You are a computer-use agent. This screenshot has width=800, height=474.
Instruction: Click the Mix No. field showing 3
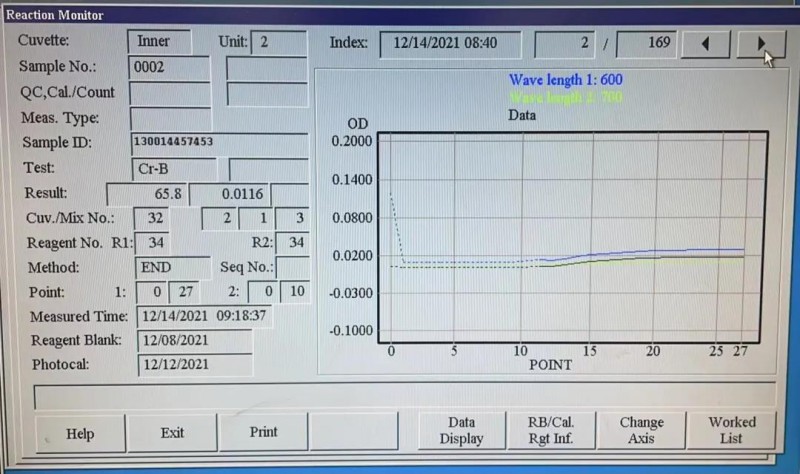(292, 218)
